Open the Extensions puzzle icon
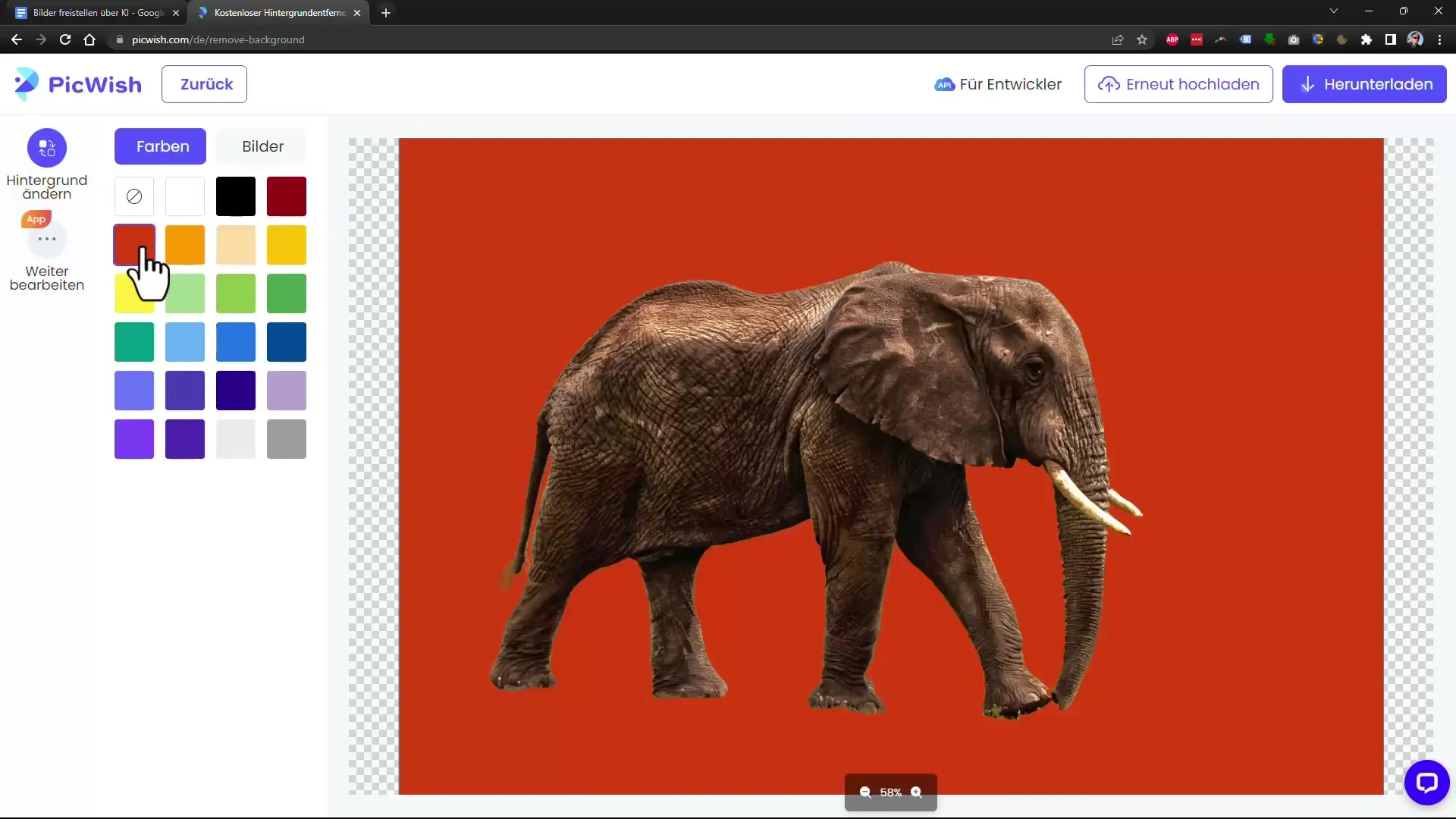The image size is (1456, 819). [x=1367, y=39]
